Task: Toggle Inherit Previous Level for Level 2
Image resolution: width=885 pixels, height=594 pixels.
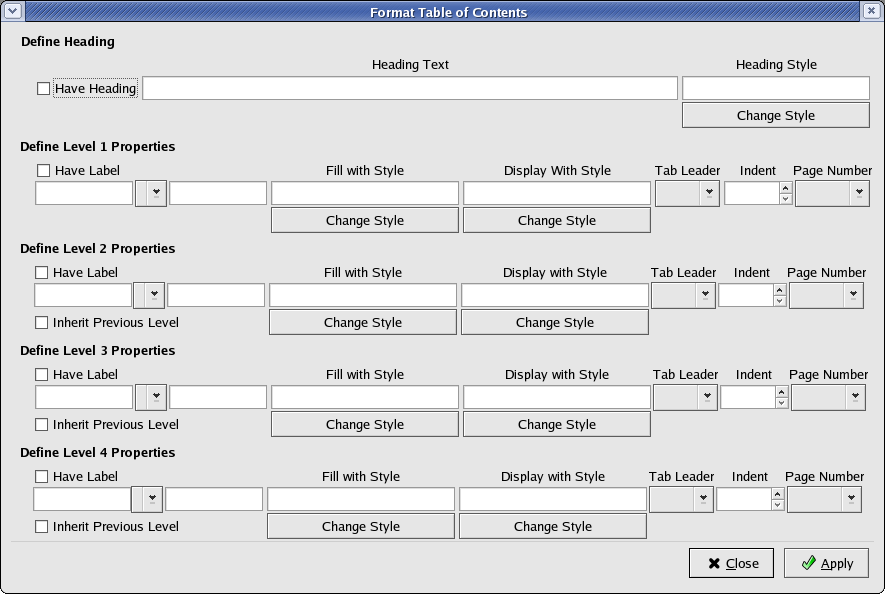Action: 41,323
